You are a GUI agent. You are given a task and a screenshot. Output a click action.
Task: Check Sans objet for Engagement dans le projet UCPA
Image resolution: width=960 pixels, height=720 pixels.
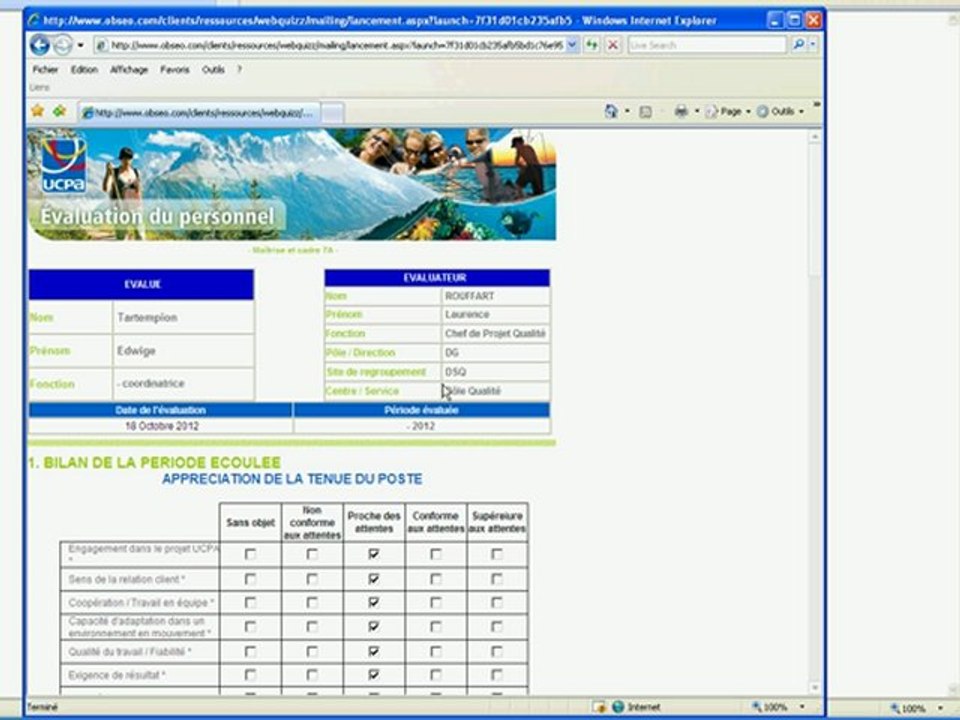pos(250,554)
